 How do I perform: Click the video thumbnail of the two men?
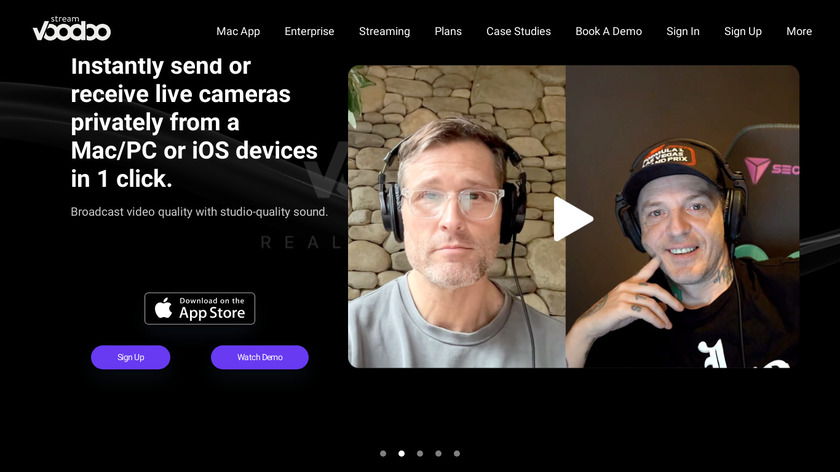tap(573, 216)
